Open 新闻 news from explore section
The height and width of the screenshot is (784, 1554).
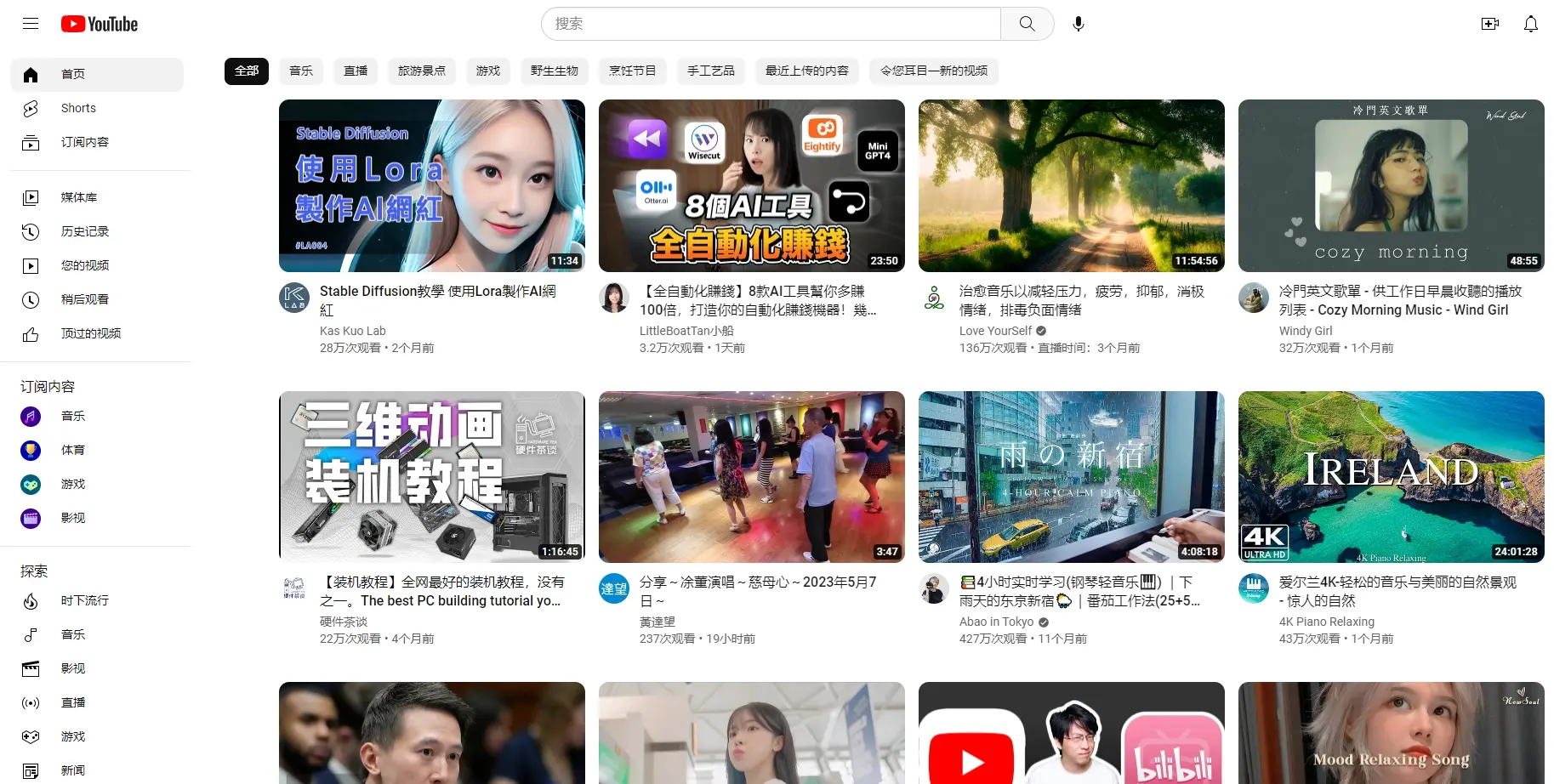[x=72, y=770]
